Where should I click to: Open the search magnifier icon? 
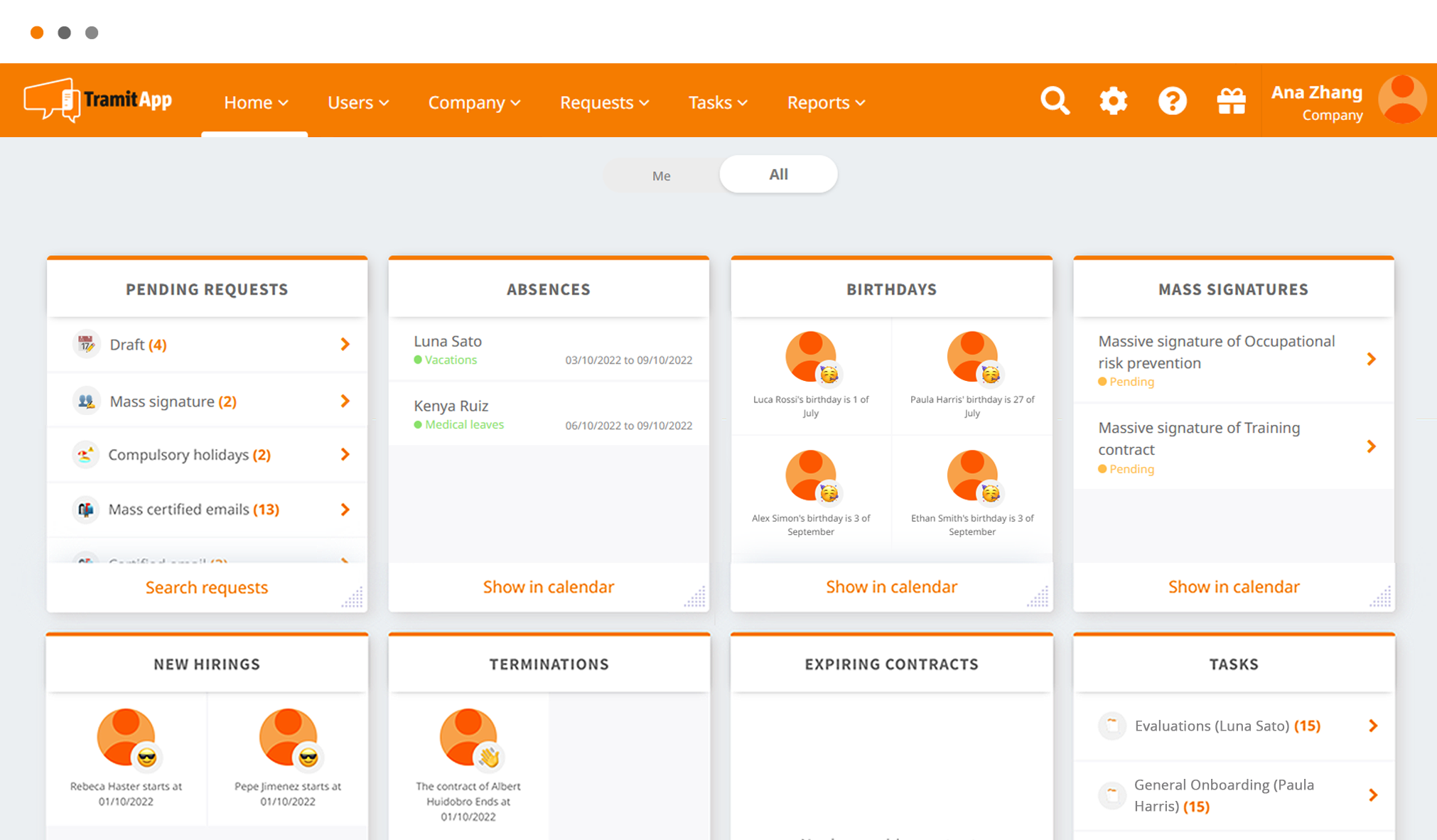click(x=1055, y=101)
